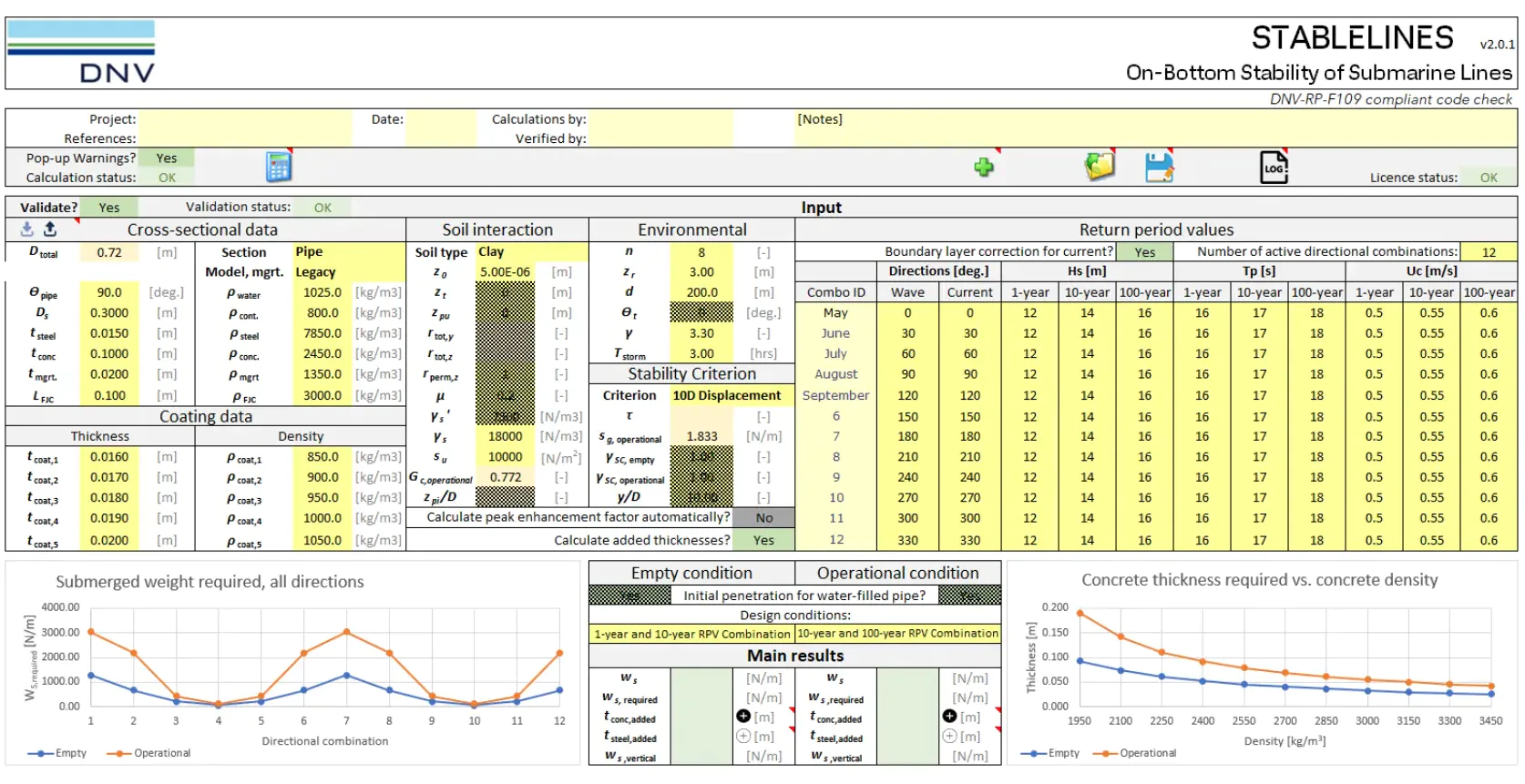Viewport: 1525px width, 784px height.
Task: Save using the blue floppy disk icon
Action: point(1159,167)
